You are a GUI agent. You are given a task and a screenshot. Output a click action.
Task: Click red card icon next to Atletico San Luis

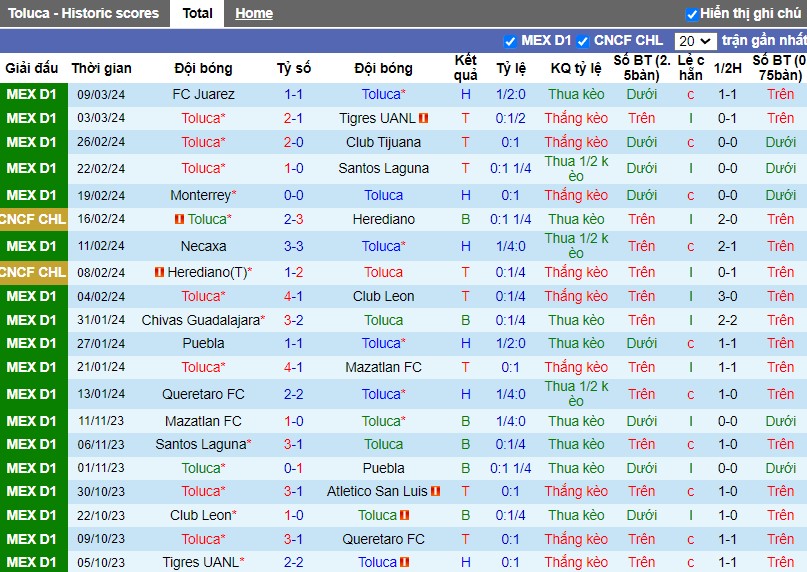[435, 491]
